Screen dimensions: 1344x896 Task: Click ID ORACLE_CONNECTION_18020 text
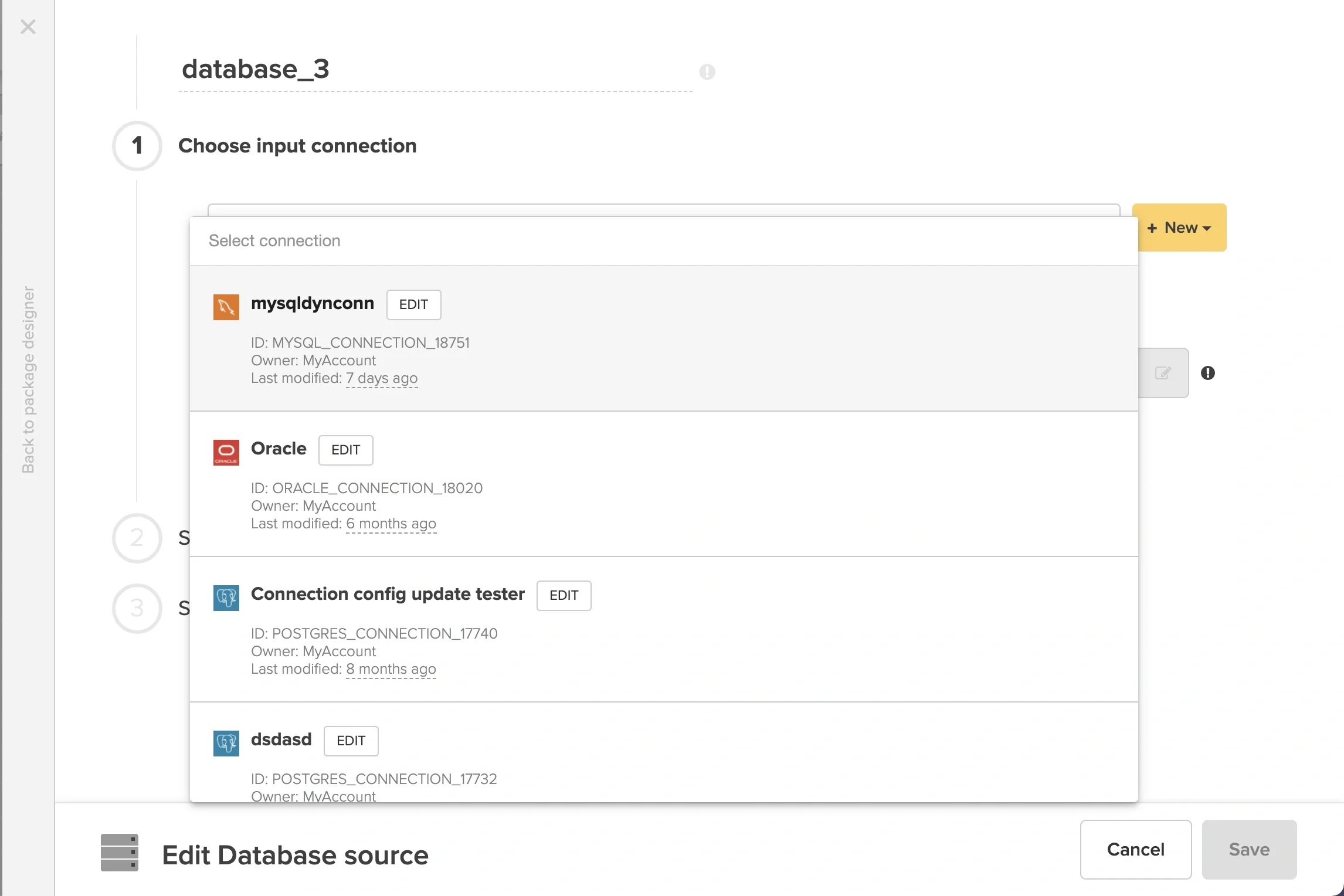(366, 488)
